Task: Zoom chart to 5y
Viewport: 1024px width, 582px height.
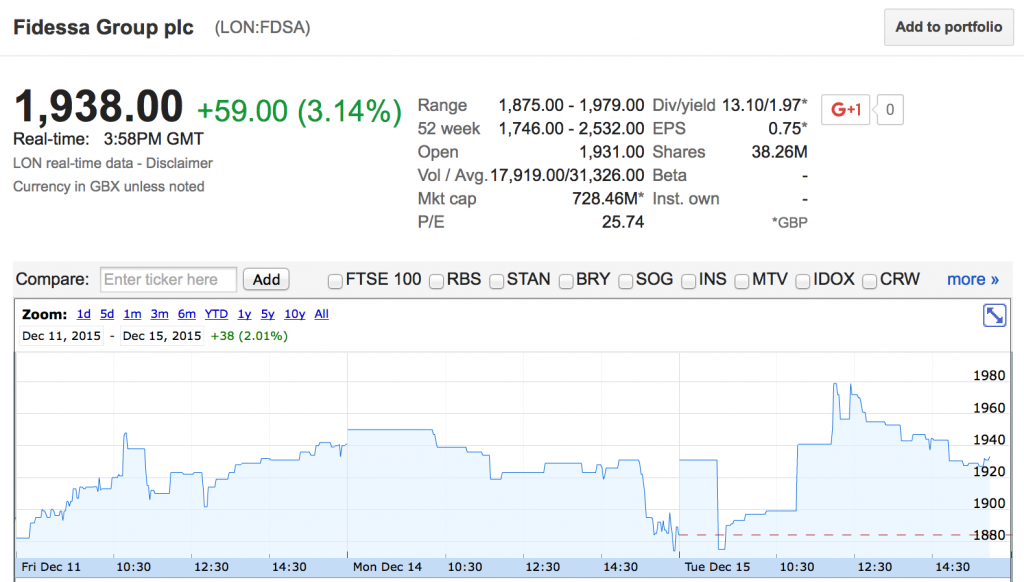Action: click(268, 314)
